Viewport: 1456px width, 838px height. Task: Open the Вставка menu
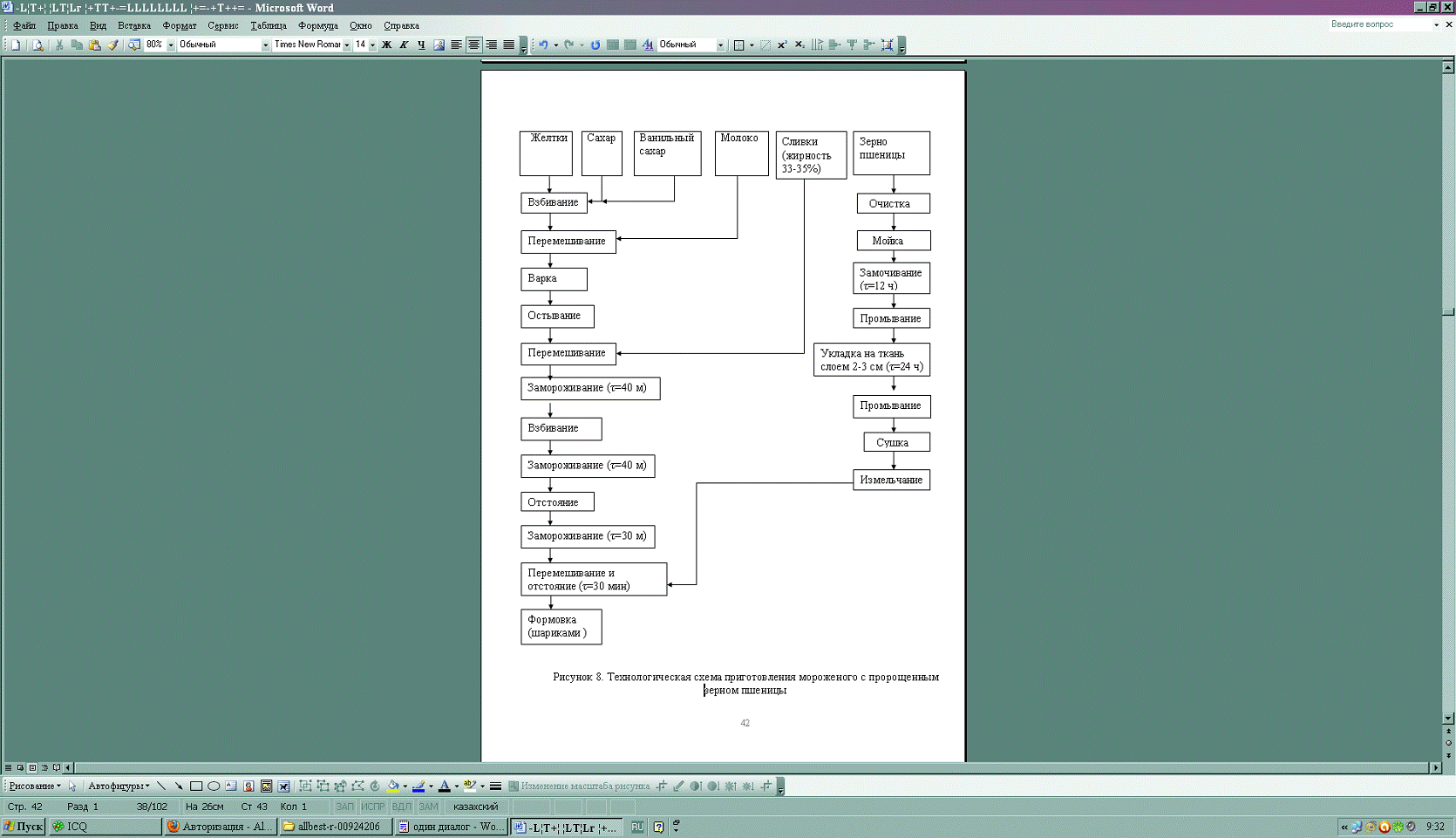[x=134, y=25]
